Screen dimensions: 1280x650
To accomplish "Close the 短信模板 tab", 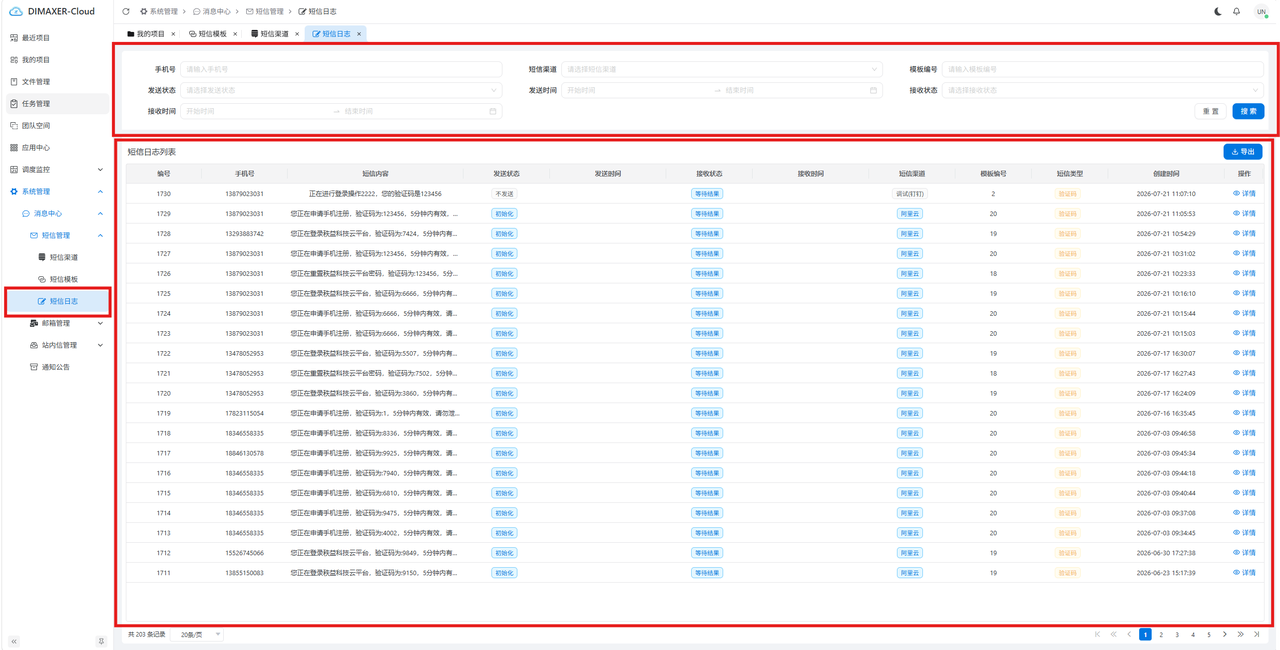I will point(235,34).
